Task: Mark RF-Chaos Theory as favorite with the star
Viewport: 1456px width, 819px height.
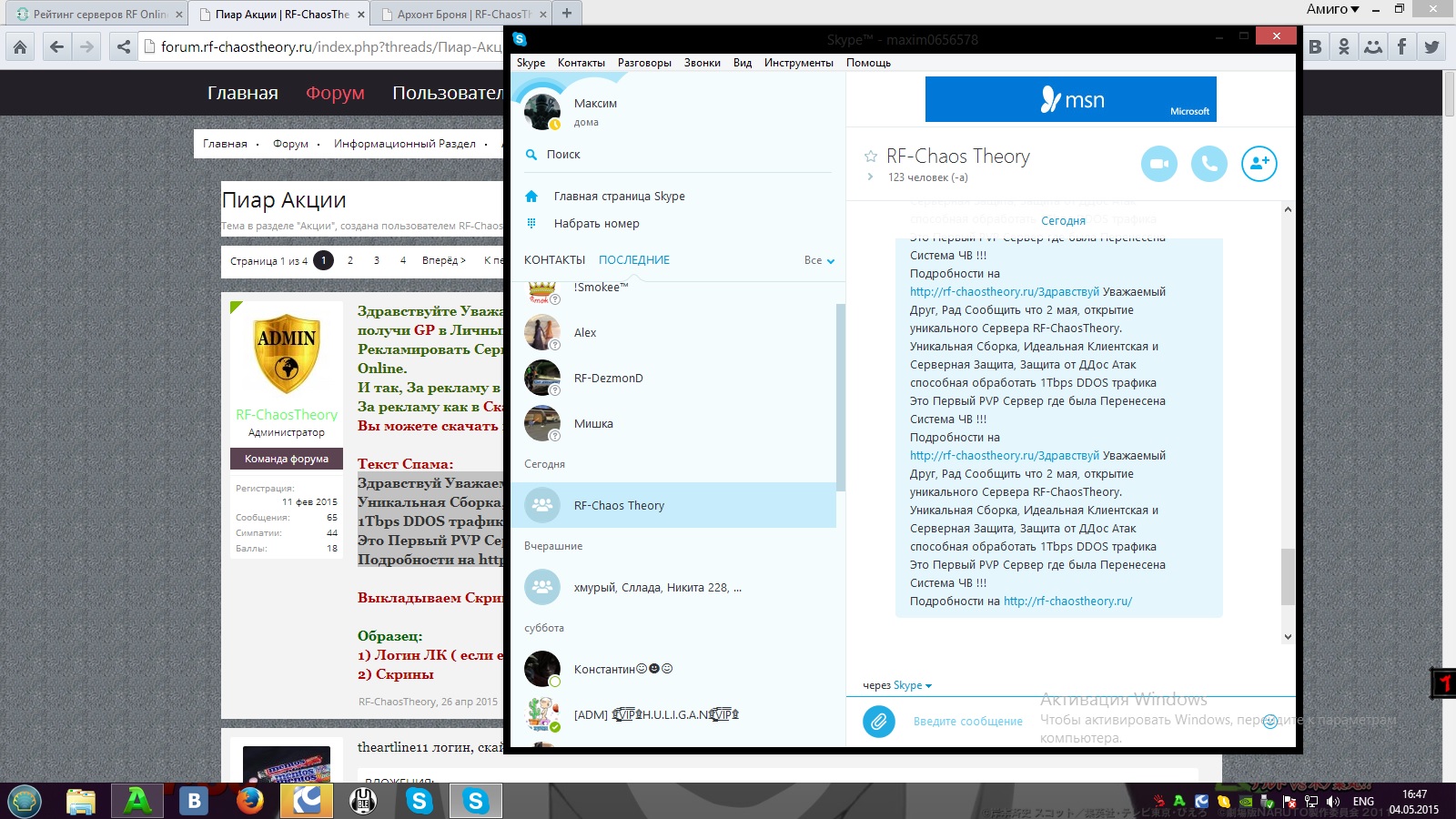Action: click(x=871, y=157)
